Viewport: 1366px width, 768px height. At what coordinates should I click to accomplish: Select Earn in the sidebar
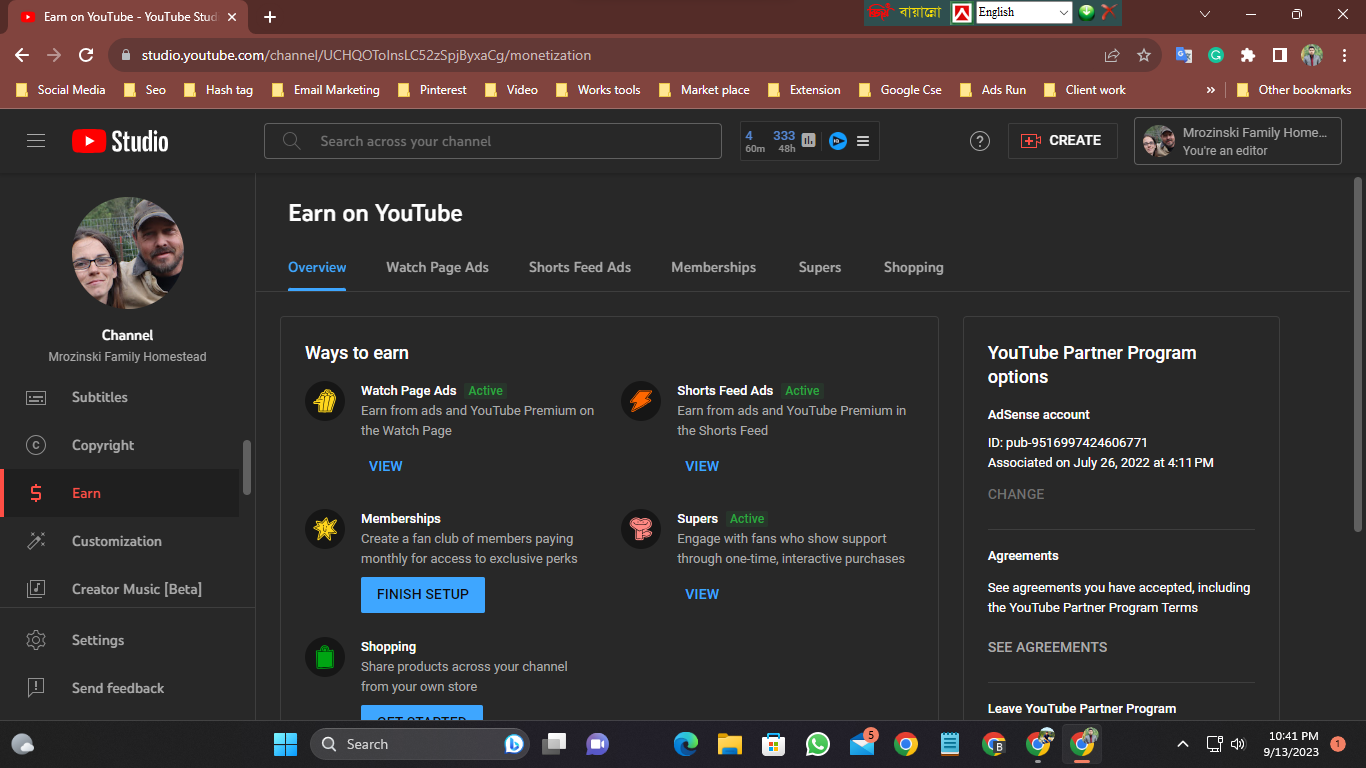(120, 493)
